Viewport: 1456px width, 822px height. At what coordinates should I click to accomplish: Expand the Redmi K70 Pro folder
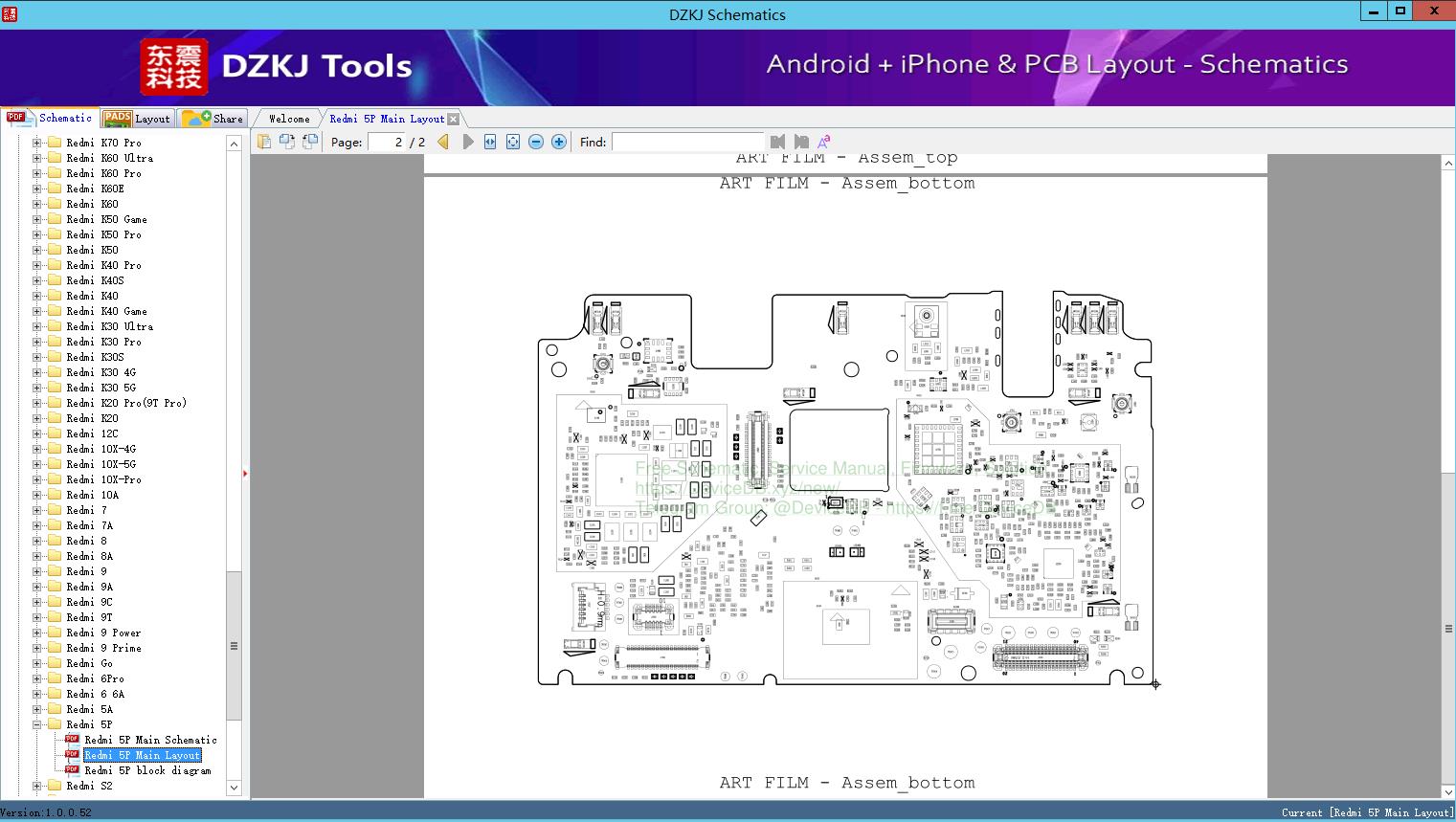36,143
